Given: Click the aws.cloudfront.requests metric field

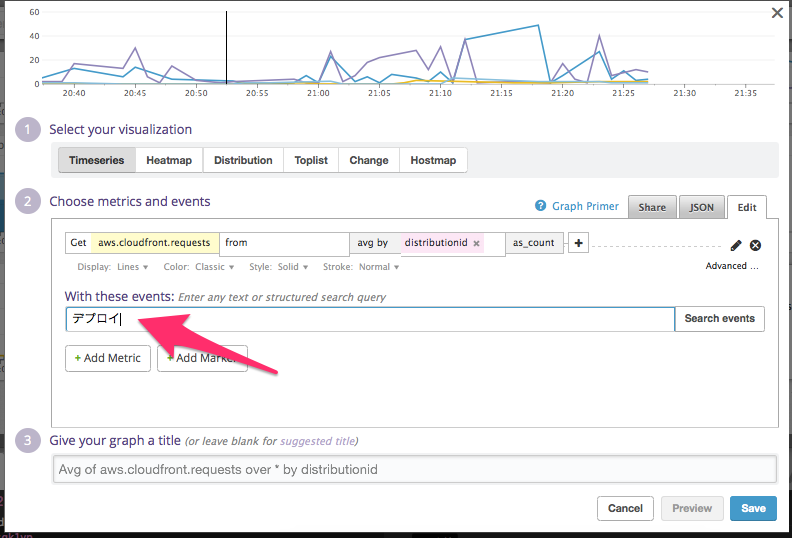Looking at the screenshot, I should point(155,243).
